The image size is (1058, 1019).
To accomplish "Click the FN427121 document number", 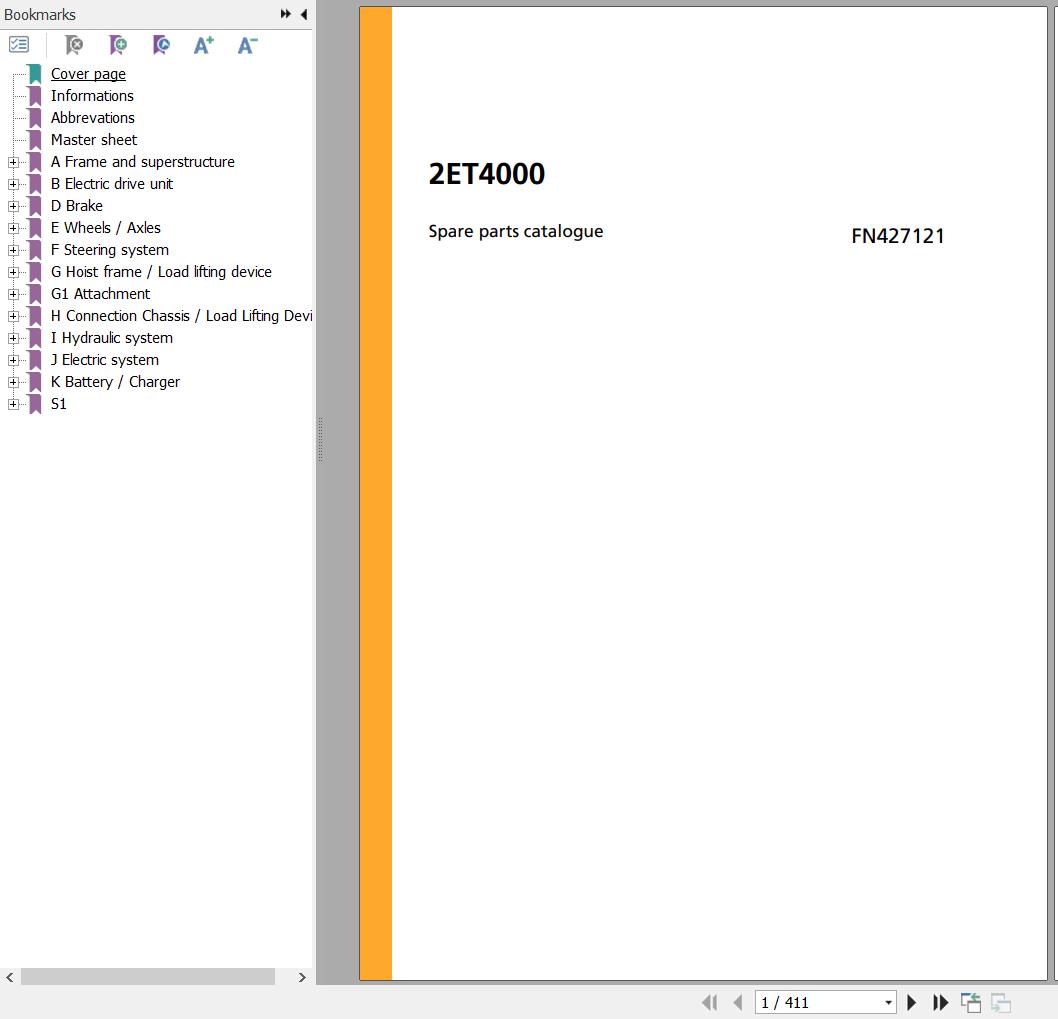I will click(x=897, y=236).
